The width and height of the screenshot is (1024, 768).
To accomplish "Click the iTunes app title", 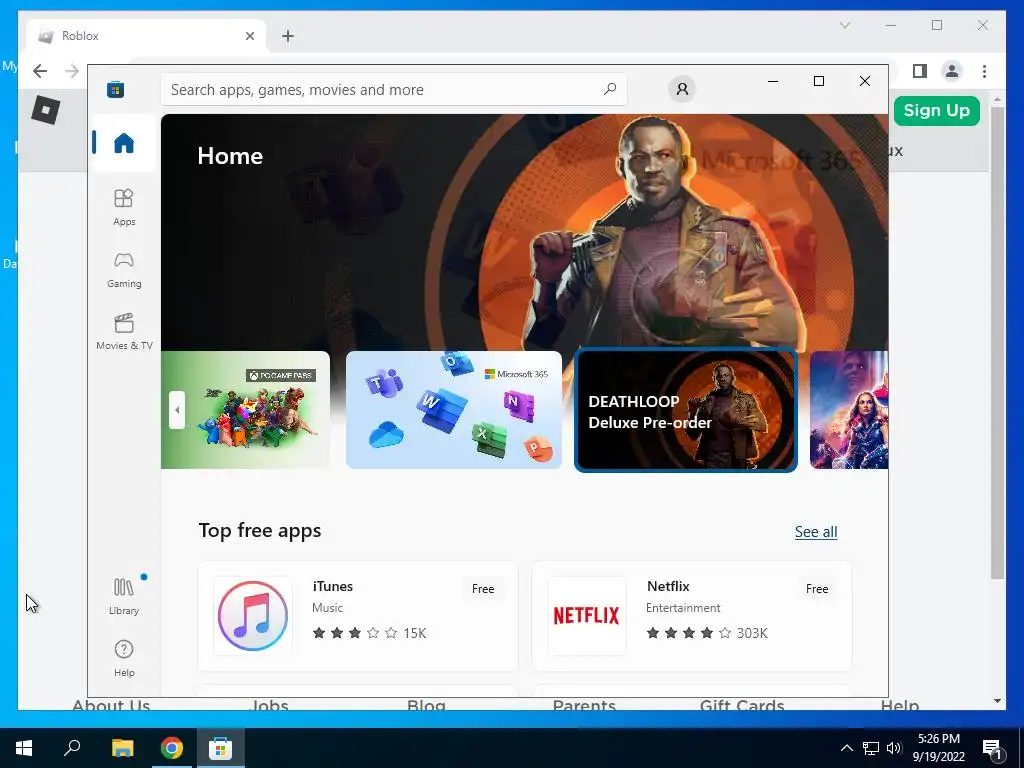I will (332, 586).
